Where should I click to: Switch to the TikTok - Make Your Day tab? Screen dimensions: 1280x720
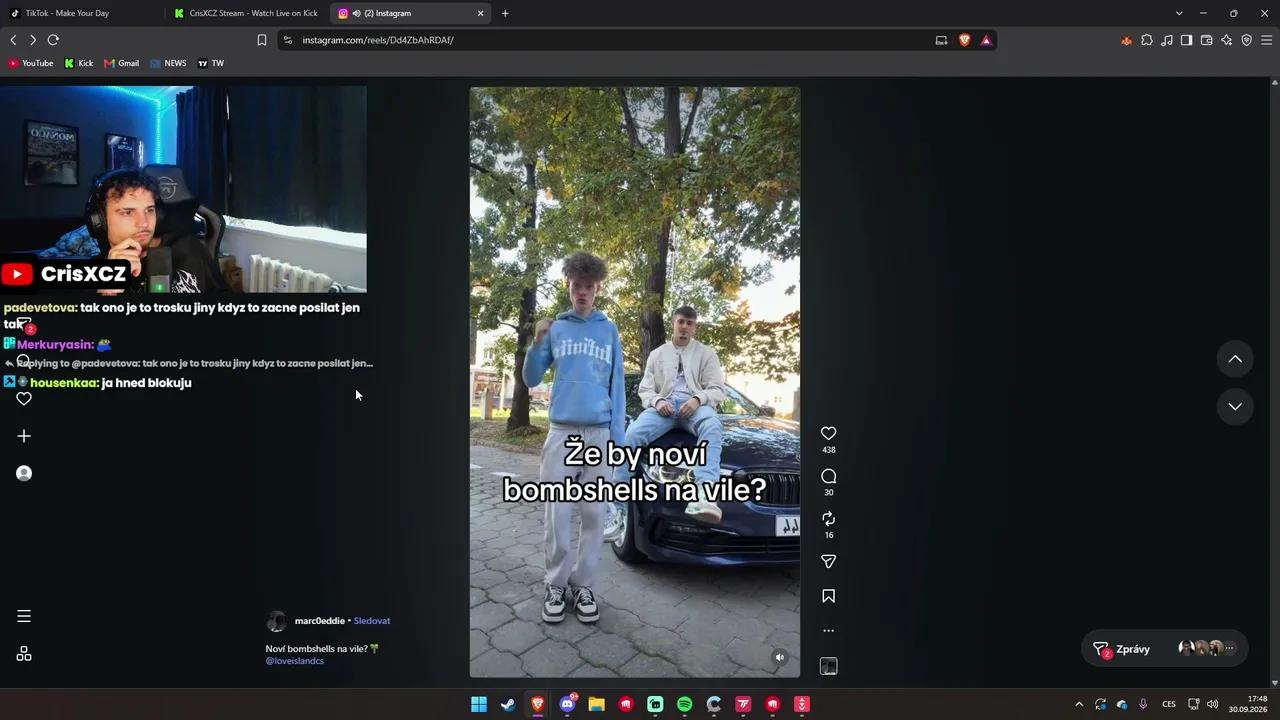(x=82, y=13)
